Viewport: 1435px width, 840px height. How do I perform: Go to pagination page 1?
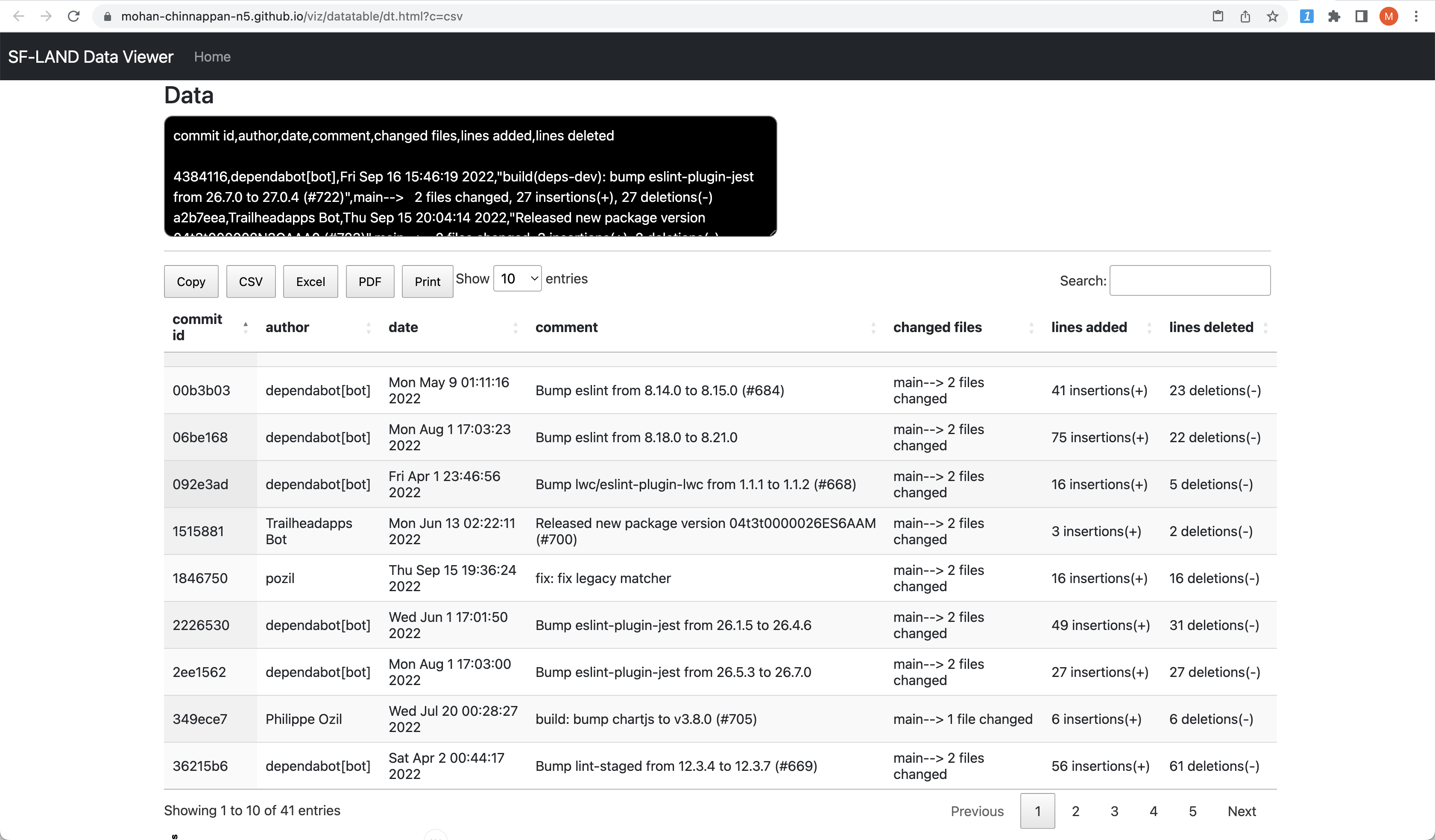(1037, 811)
